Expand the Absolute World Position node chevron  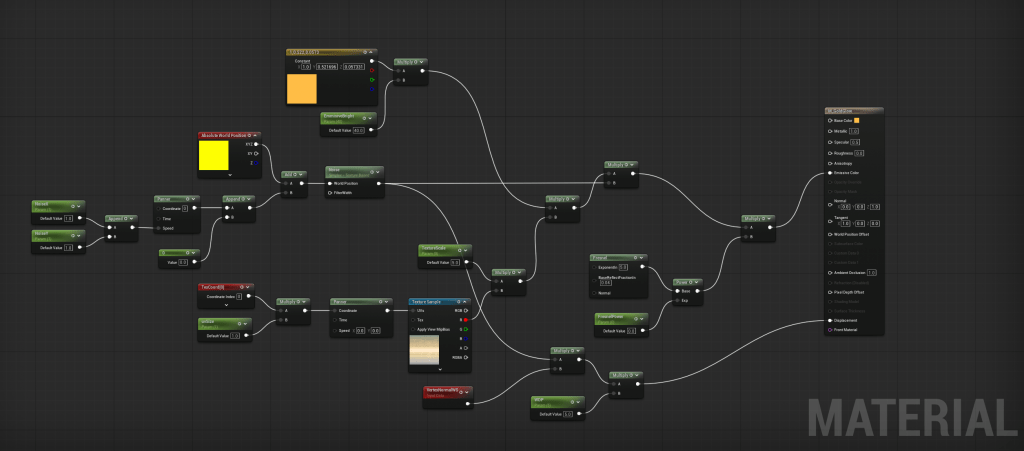(229, 174)
